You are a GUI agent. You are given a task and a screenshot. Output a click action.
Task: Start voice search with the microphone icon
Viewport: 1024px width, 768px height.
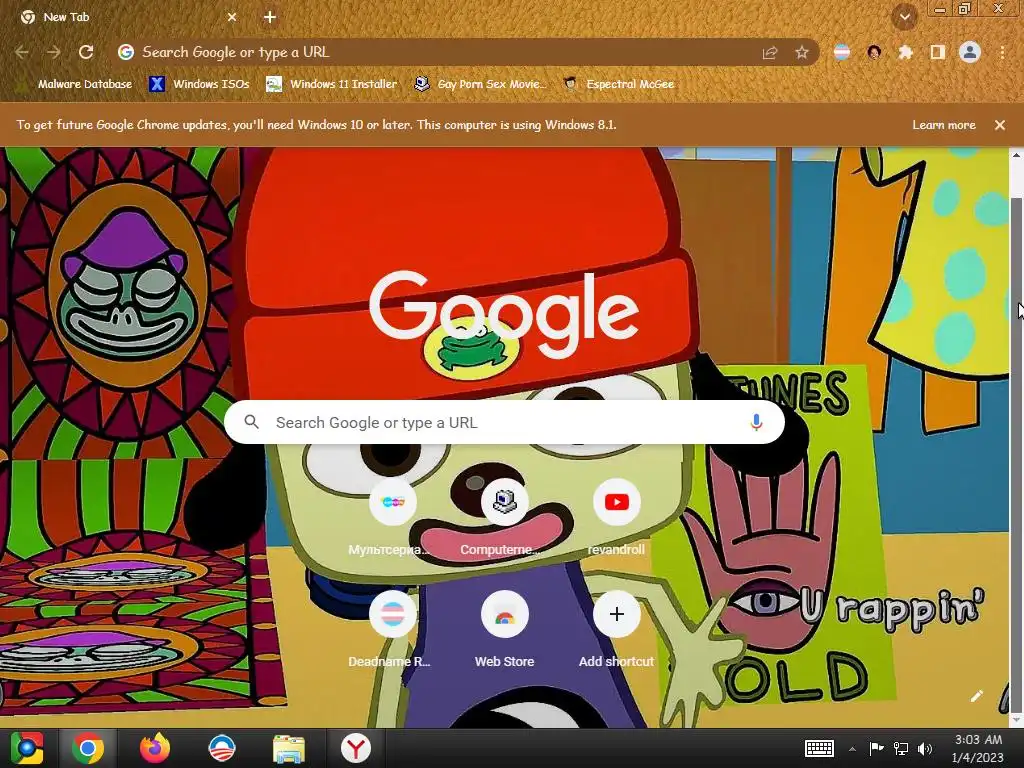[756, 423]
